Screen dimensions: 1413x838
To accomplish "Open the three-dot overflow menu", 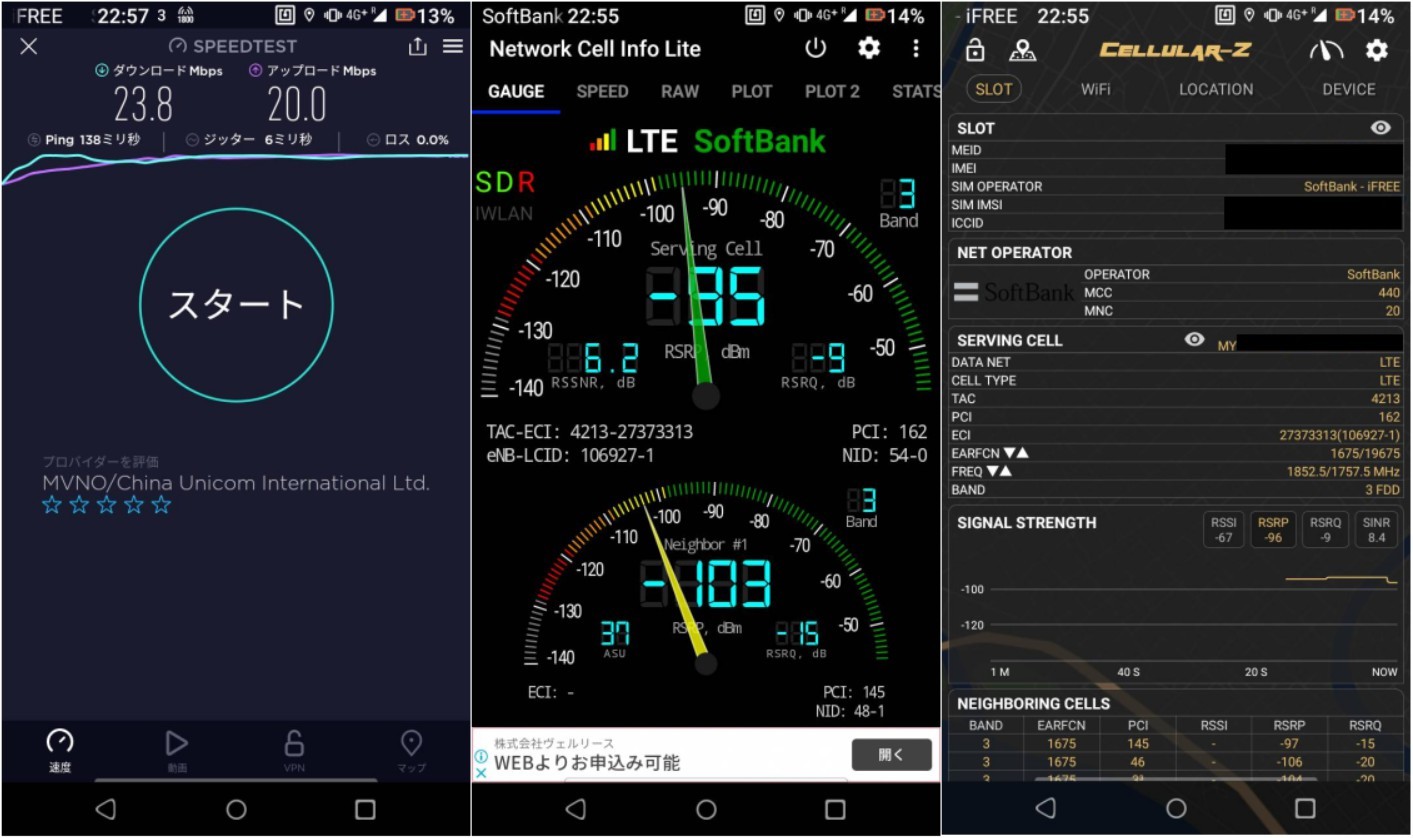I will tap(916, 49).
